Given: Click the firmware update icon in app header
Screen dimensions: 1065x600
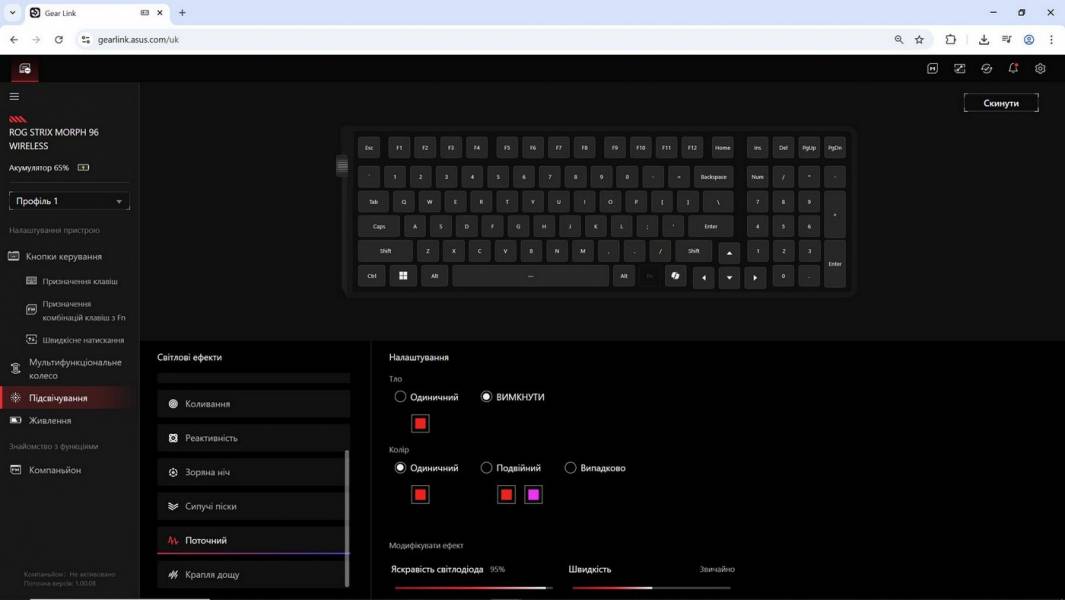Looking at the screenshot, I should pyautogui.click(x=960, y=69).
